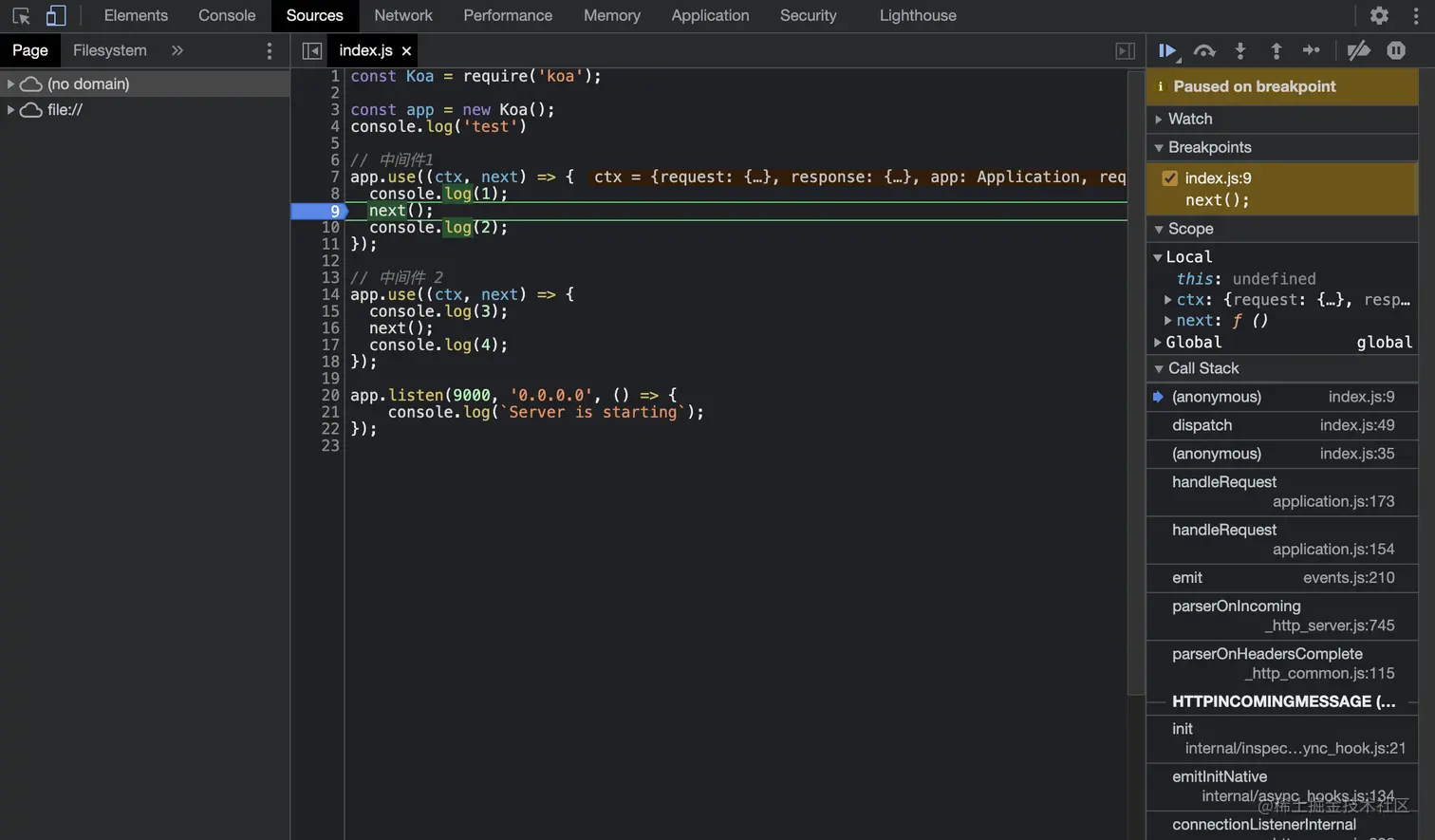Click the Step over next function call icon
The image size is (1435, 840).
pos(1203,50)
